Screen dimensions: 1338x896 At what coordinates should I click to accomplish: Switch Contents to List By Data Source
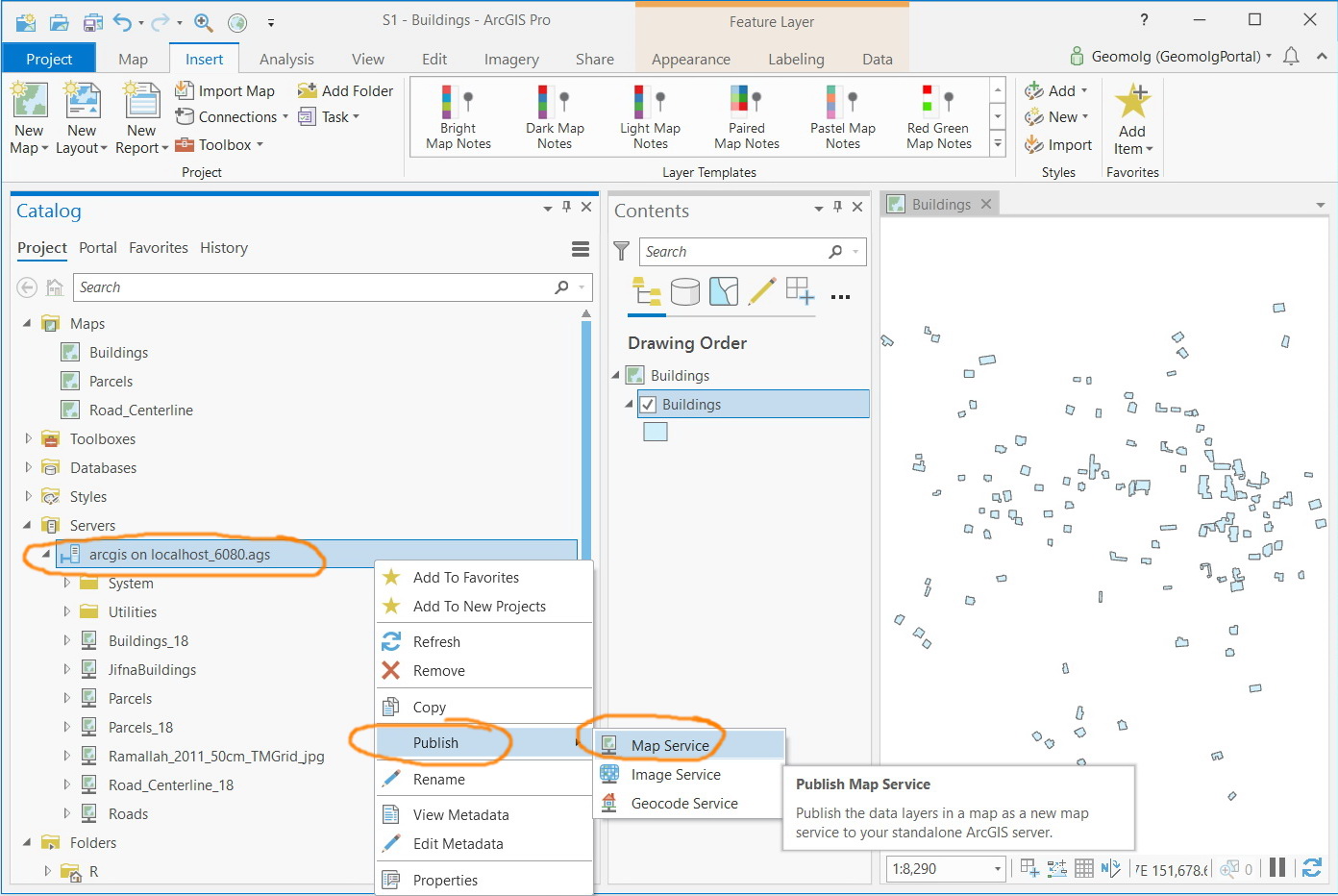coord(684,291)
